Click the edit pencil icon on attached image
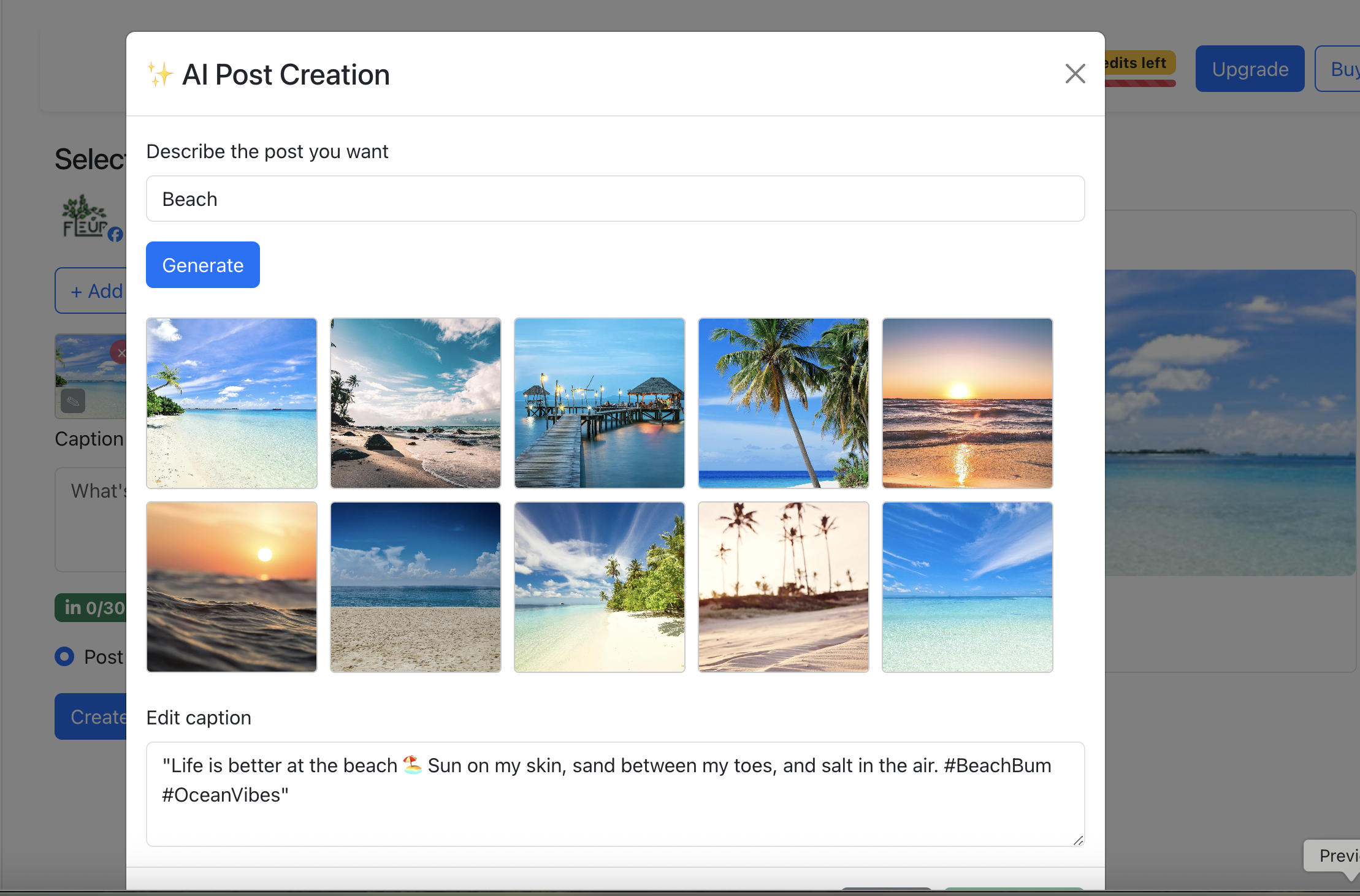 [x=73, y=401]
